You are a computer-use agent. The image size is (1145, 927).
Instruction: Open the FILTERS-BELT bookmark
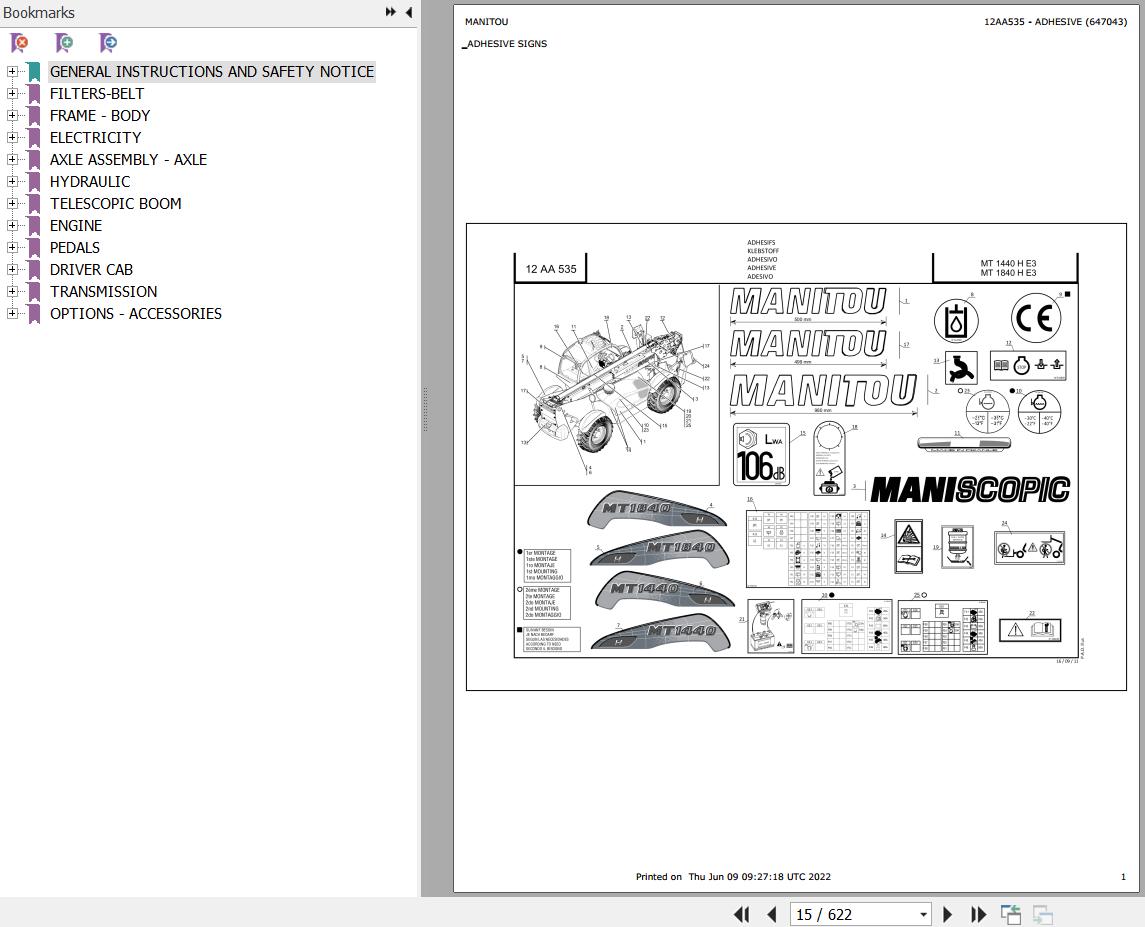pos(96,94)
